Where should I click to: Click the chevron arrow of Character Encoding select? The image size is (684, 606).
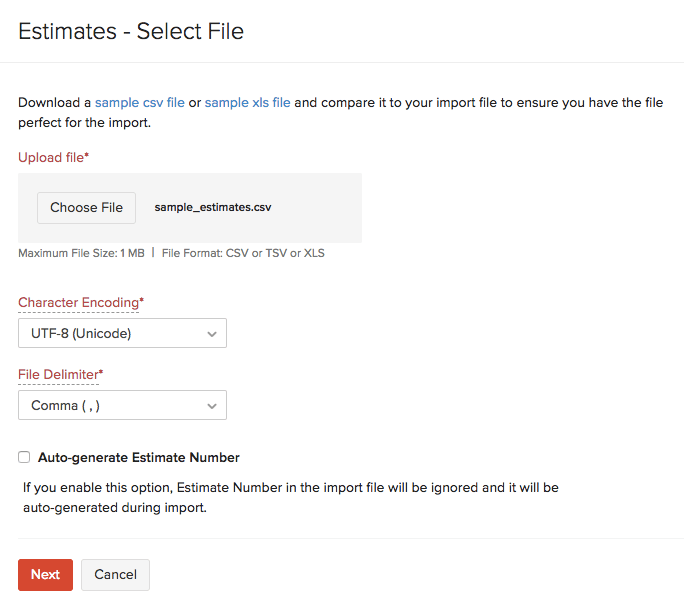click(212, 334)
